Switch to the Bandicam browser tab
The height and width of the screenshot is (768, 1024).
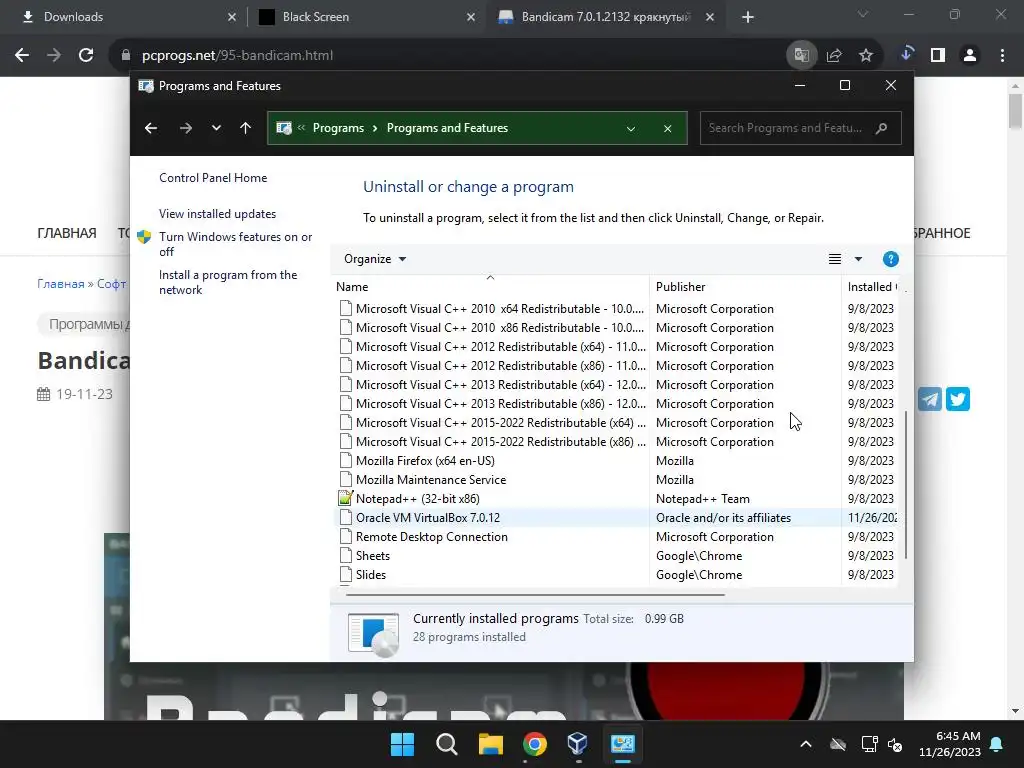[x=604, y=17]
